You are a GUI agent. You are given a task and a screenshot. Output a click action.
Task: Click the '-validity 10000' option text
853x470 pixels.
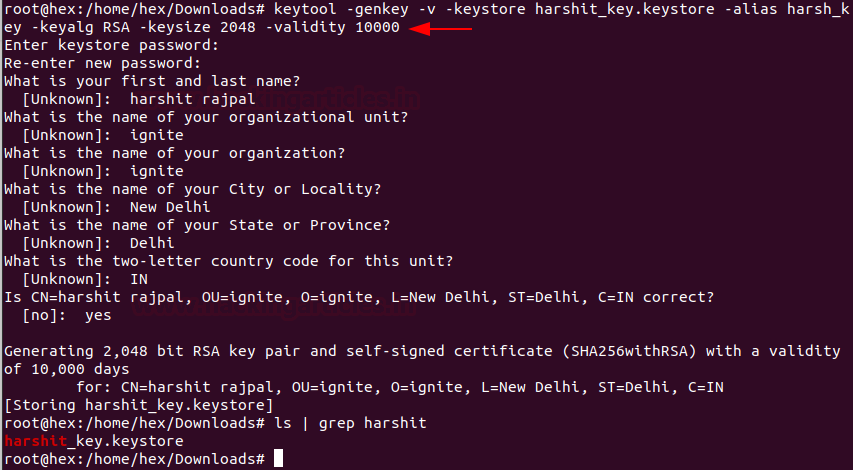pyautogui.click(x=332, y=27)
